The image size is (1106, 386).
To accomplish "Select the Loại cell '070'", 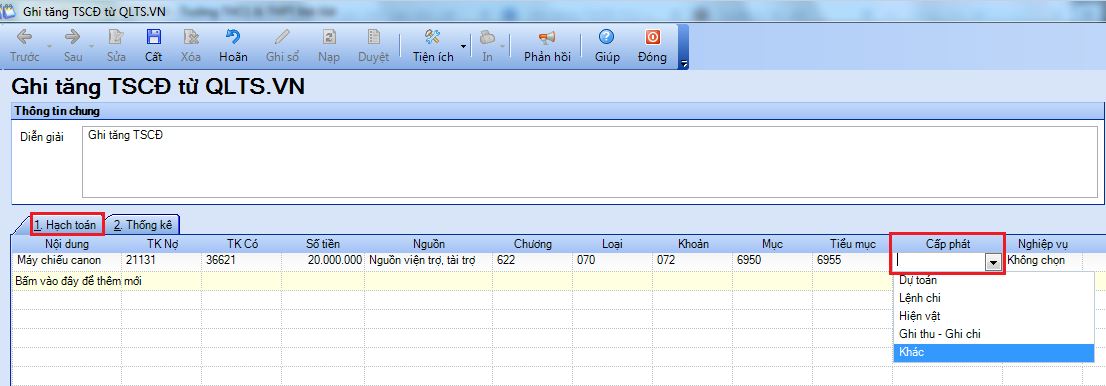I will pyautogui.click(x=612, y=260).
